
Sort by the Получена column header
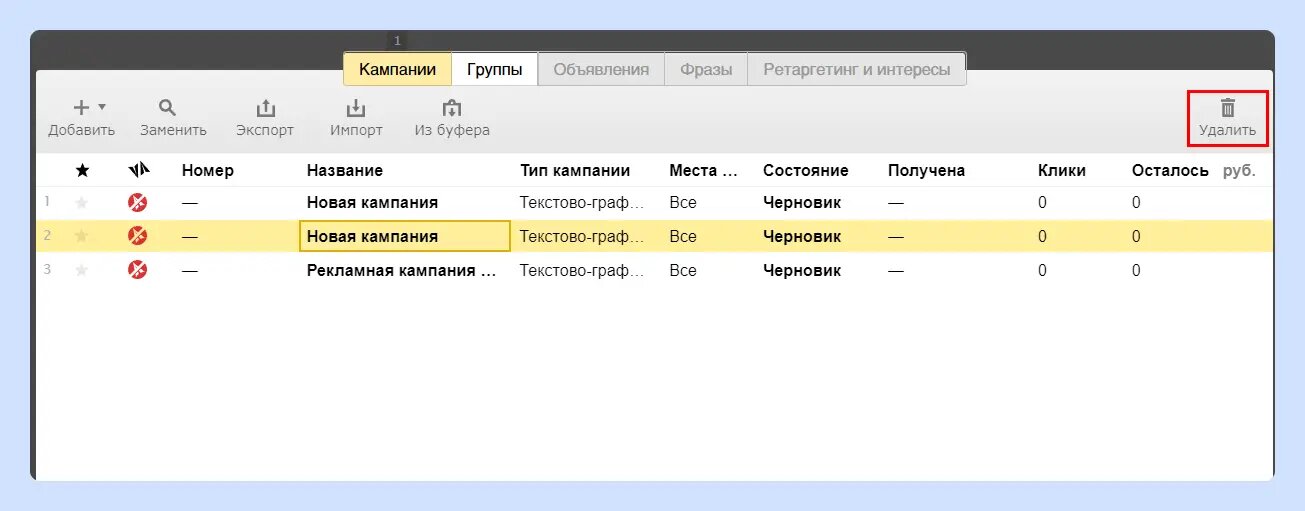pyautogui.click(x=926, y=171)
